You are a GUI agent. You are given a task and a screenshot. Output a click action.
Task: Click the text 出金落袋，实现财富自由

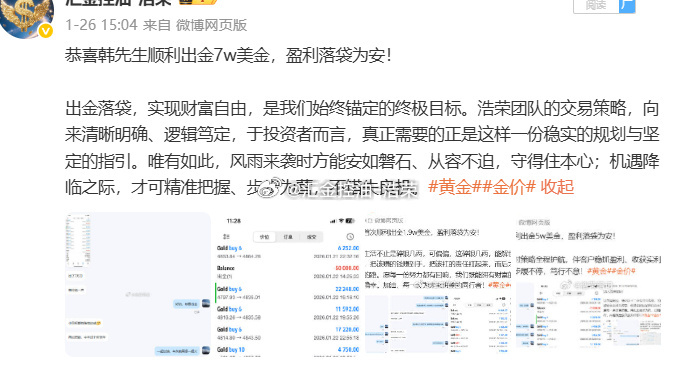point(156,108)
